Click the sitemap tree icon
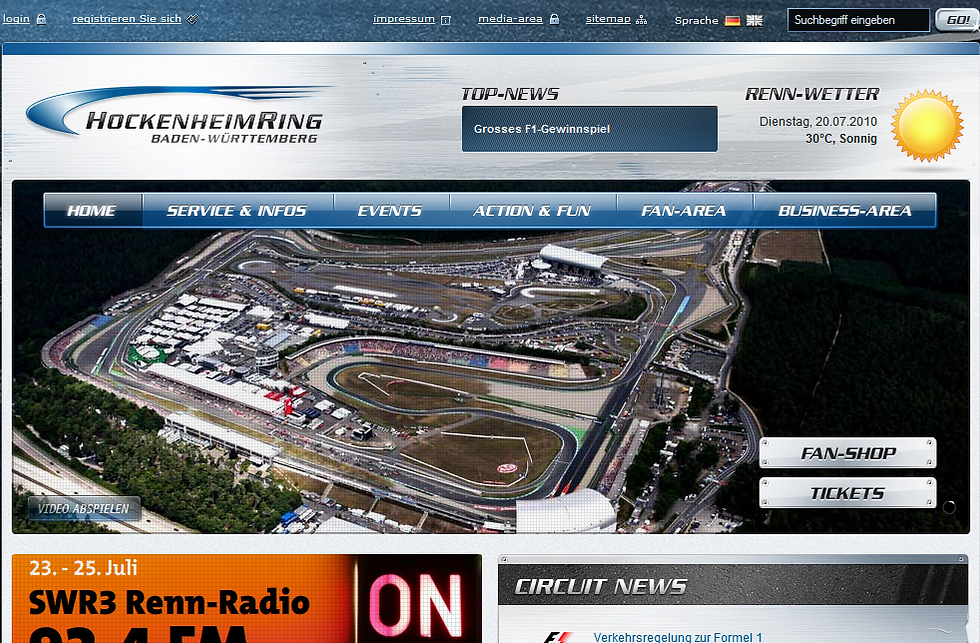This screenshot has height=643, width=980. [641, 20]
